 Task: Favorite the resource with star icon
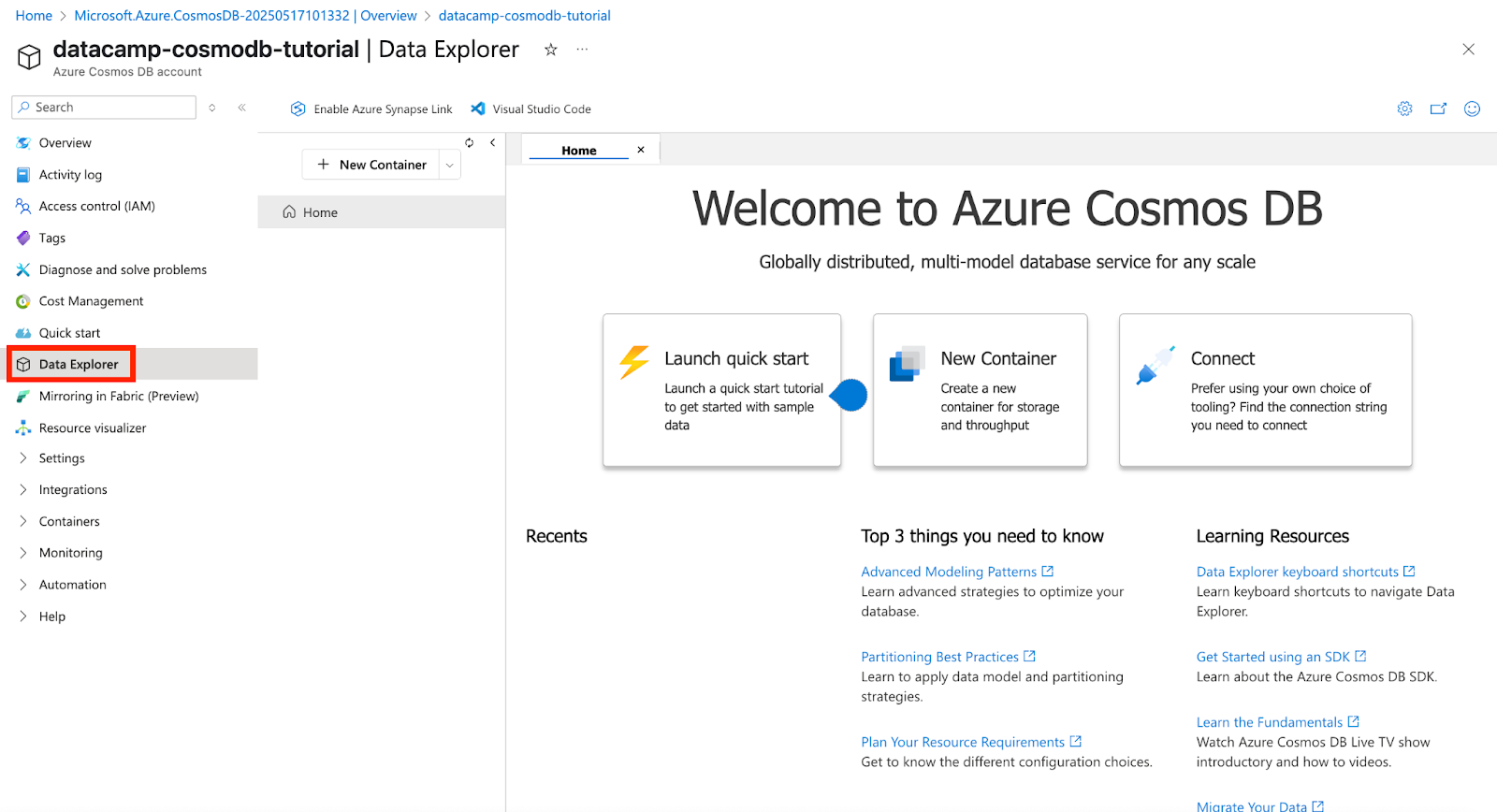[x=551, y=50]
